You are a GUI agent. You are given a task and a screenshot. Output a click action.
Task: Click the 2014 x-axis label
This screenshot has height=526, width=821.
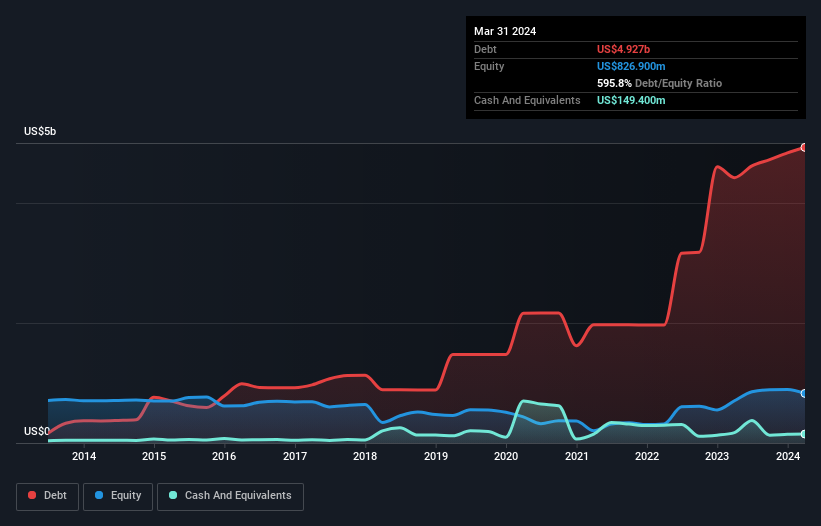[84, 456]
